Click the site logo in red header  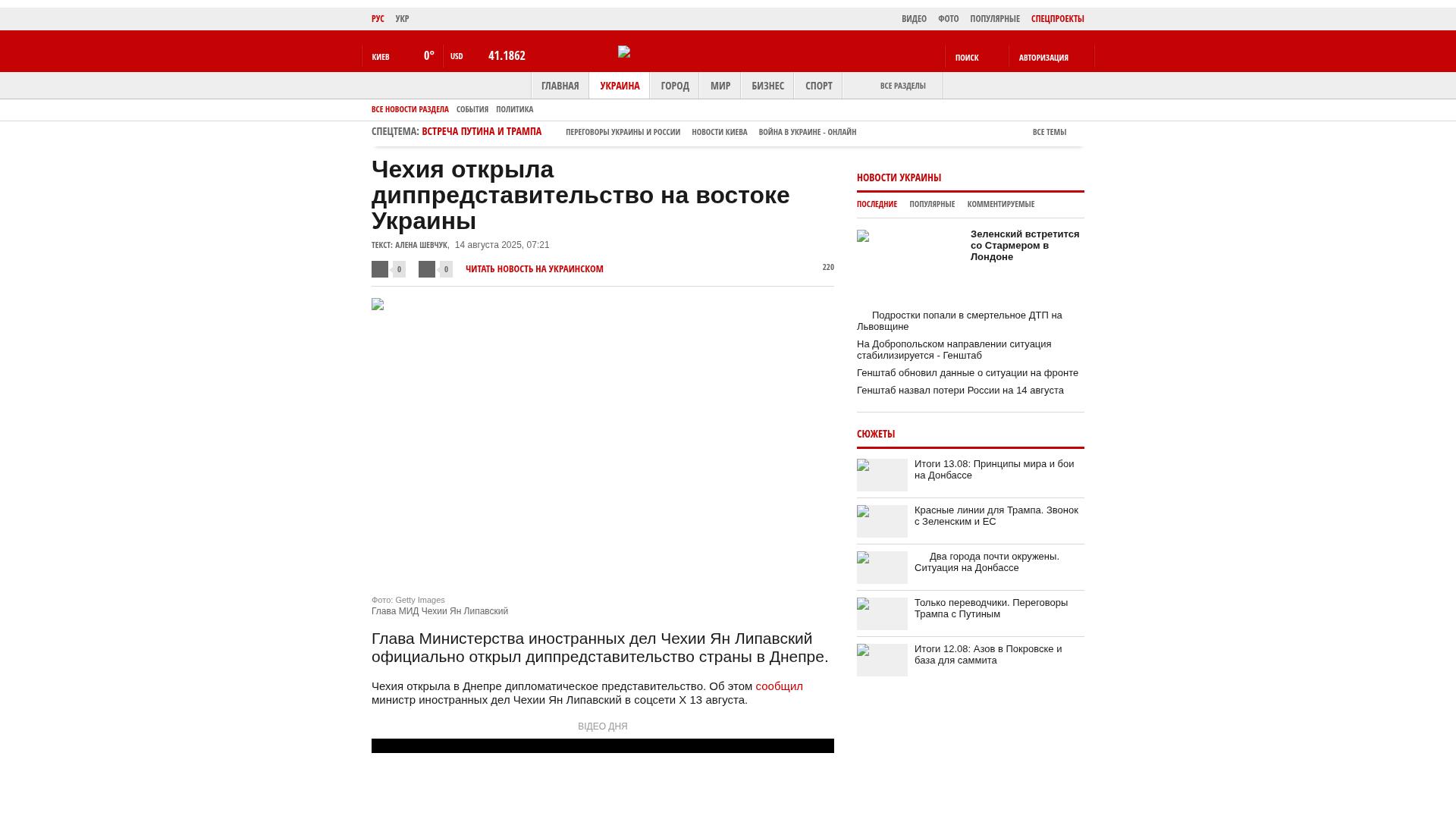pos(624,52)
